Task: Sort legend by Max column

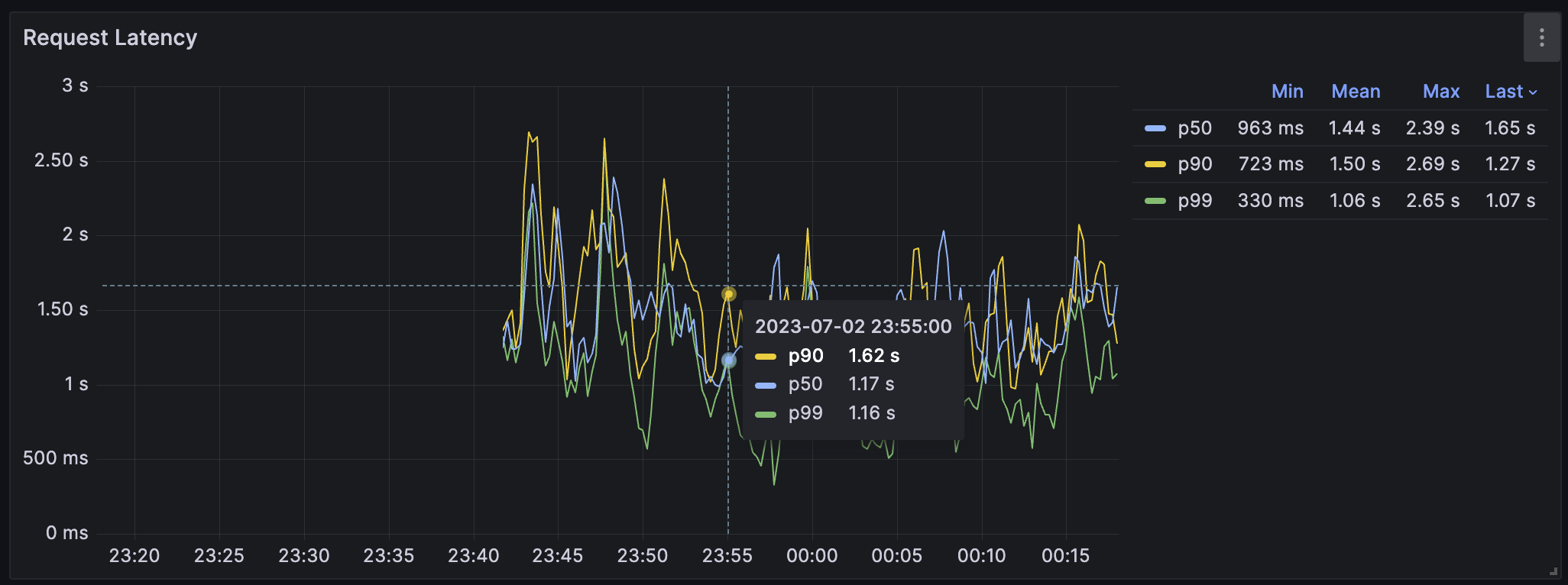Action: click(x=1441, y=92)
